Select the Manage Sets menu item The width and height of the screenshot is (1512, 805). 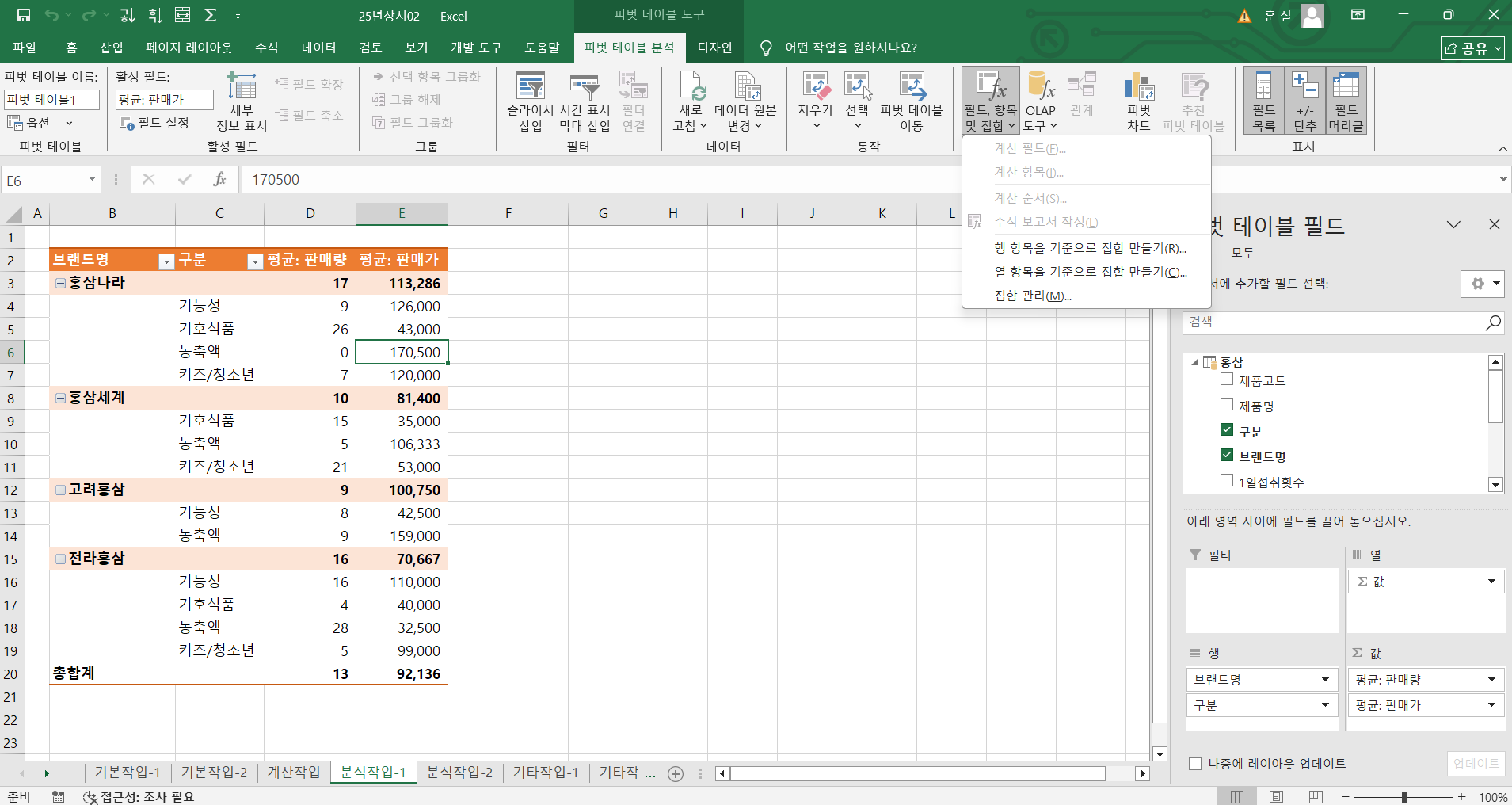[x=1032, y=296]
